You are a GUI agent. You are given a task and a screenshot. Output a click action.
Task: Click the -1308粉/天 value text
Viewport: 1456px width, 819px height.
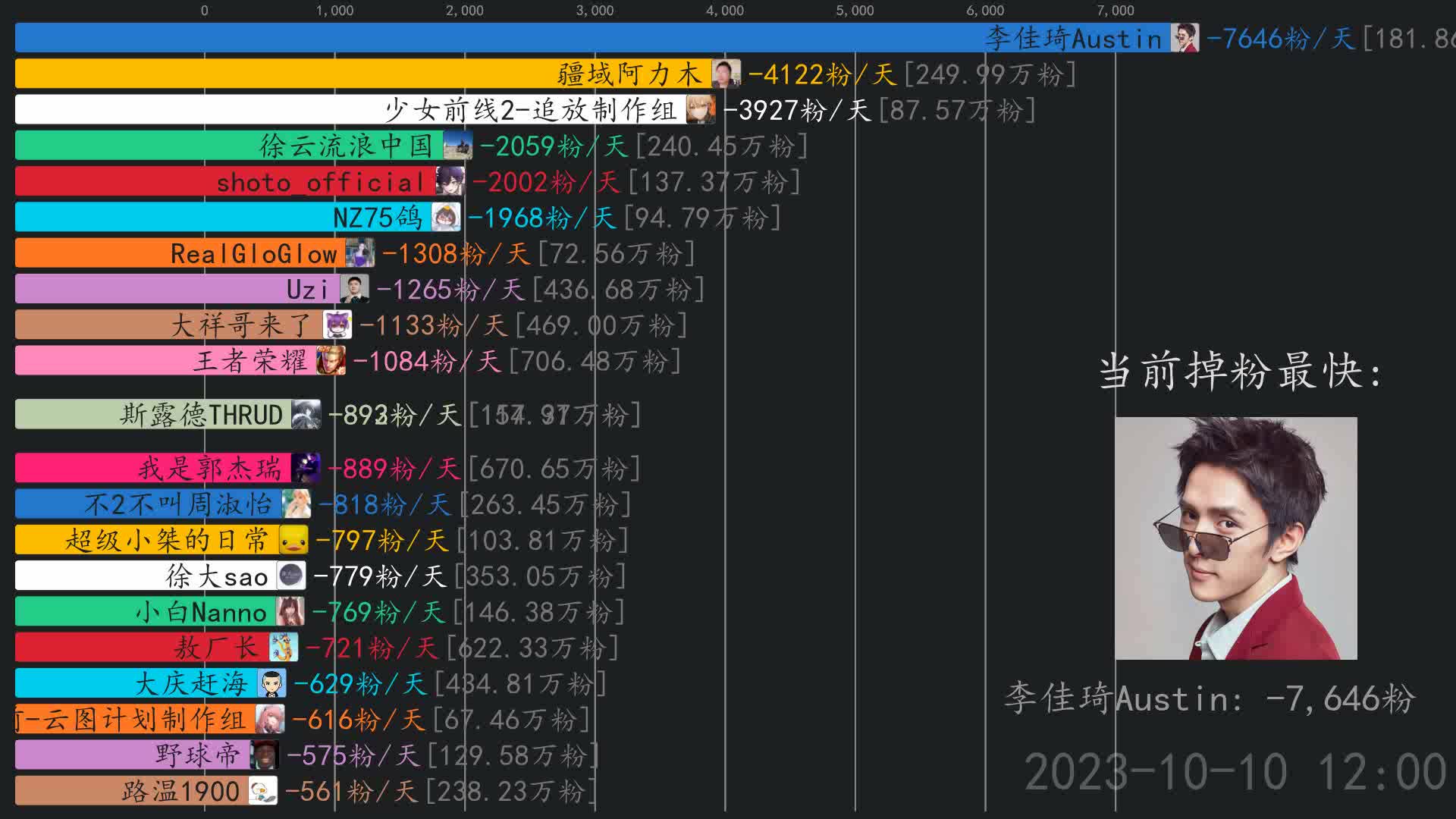(456, 253)
